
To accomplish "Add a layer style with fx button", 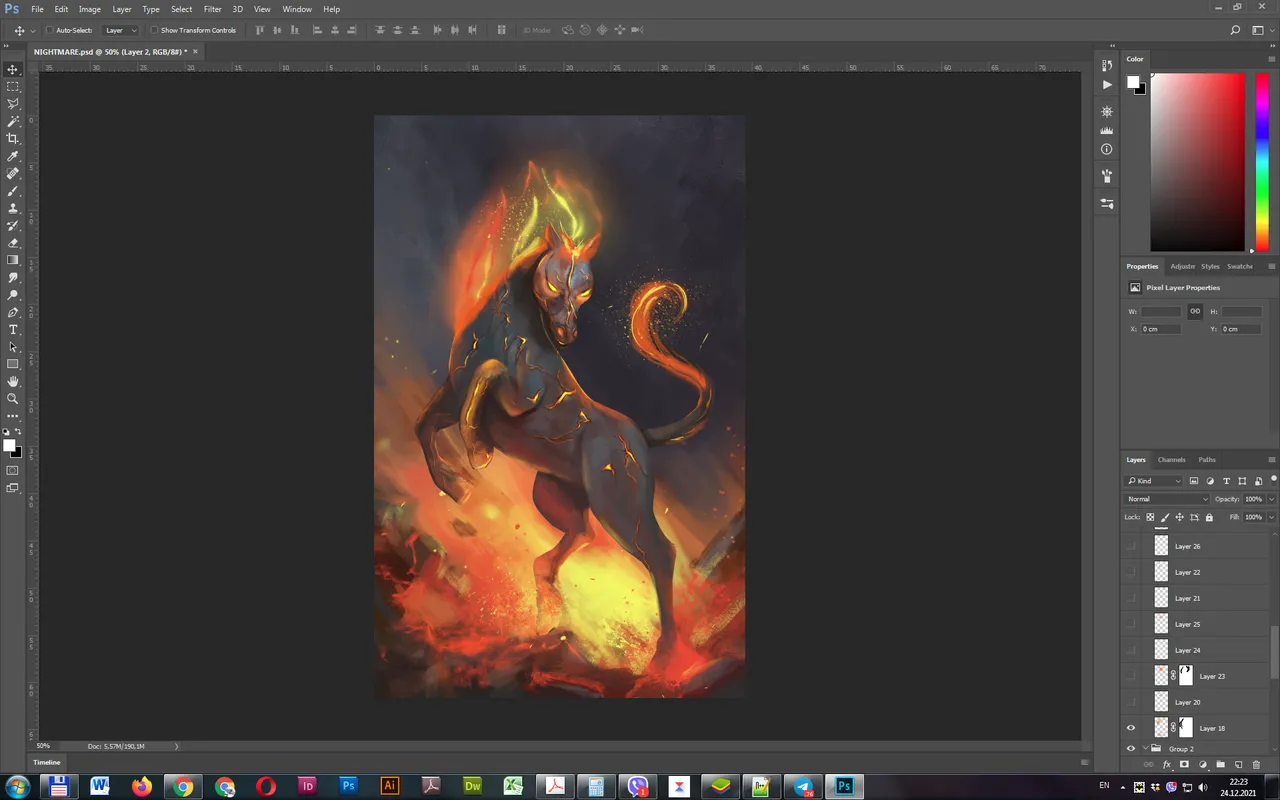I will pyautogui.click(x=1167, y=765).
